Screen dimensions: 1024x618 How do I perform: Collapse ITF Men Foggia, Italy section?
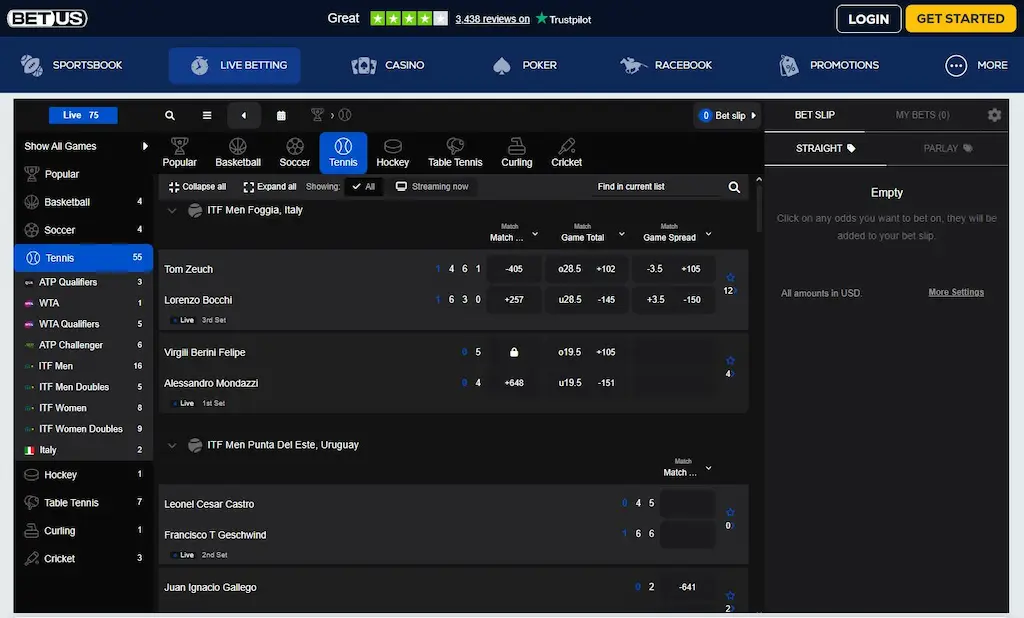[172, 211]
